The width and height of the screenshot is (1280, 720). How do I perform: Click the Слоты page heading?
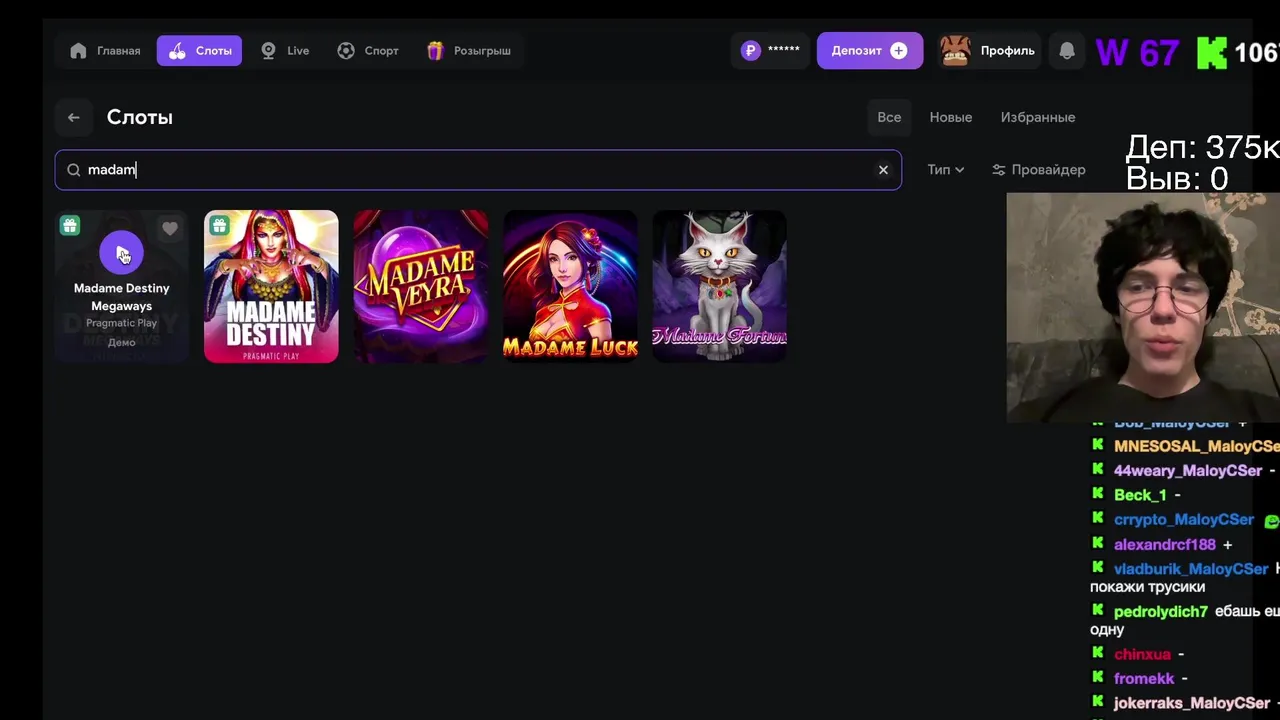pos(140,117)
